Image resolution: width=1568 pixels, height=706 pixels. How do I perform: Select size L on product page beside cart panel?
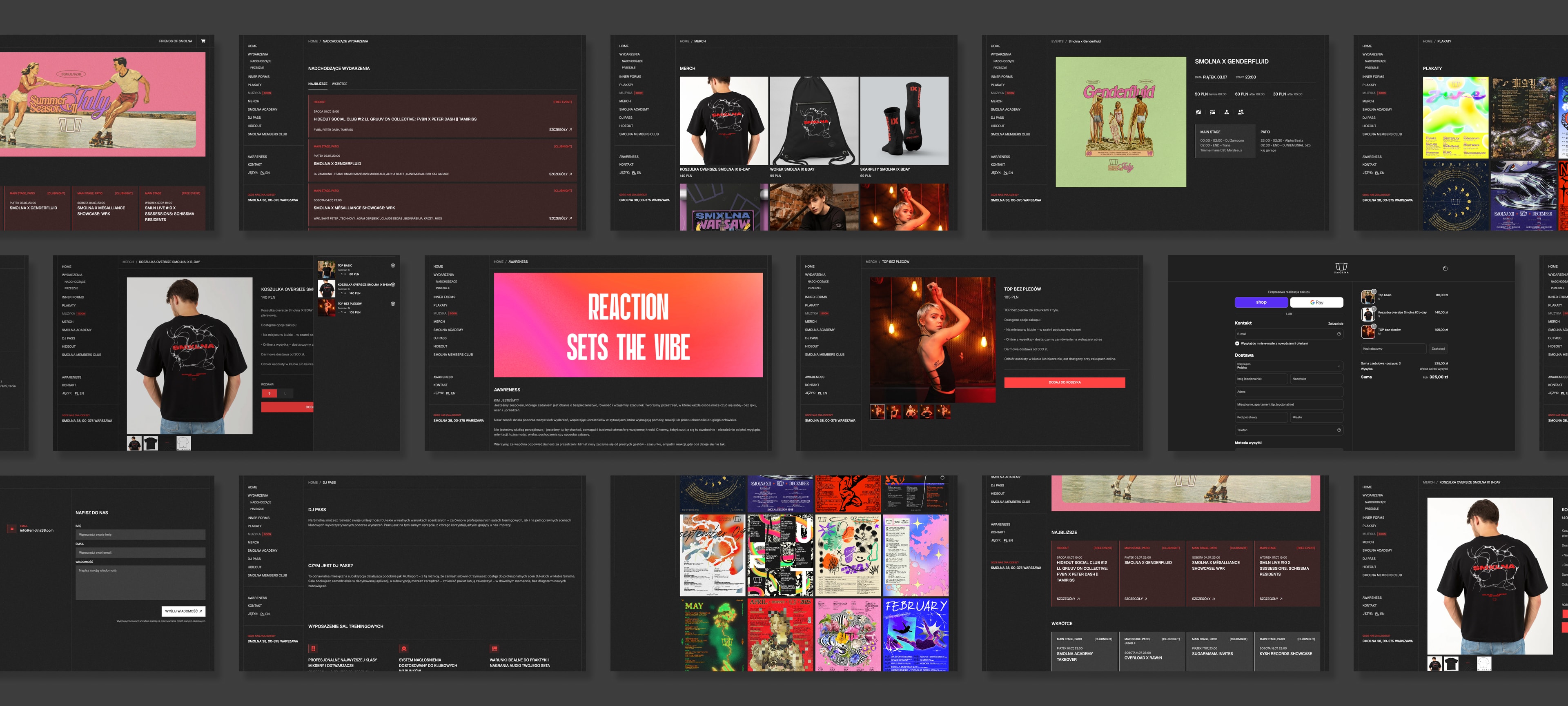pos(285,393)
